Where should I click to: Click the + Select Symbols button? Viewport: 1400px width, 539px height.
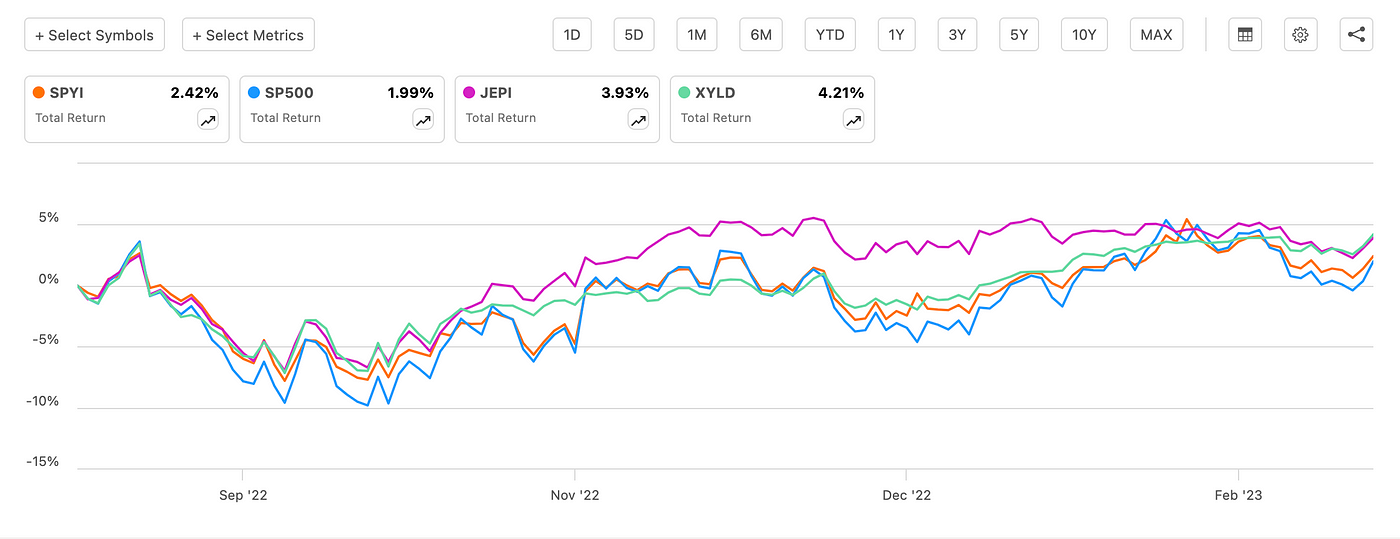click(x=94, y=35)
